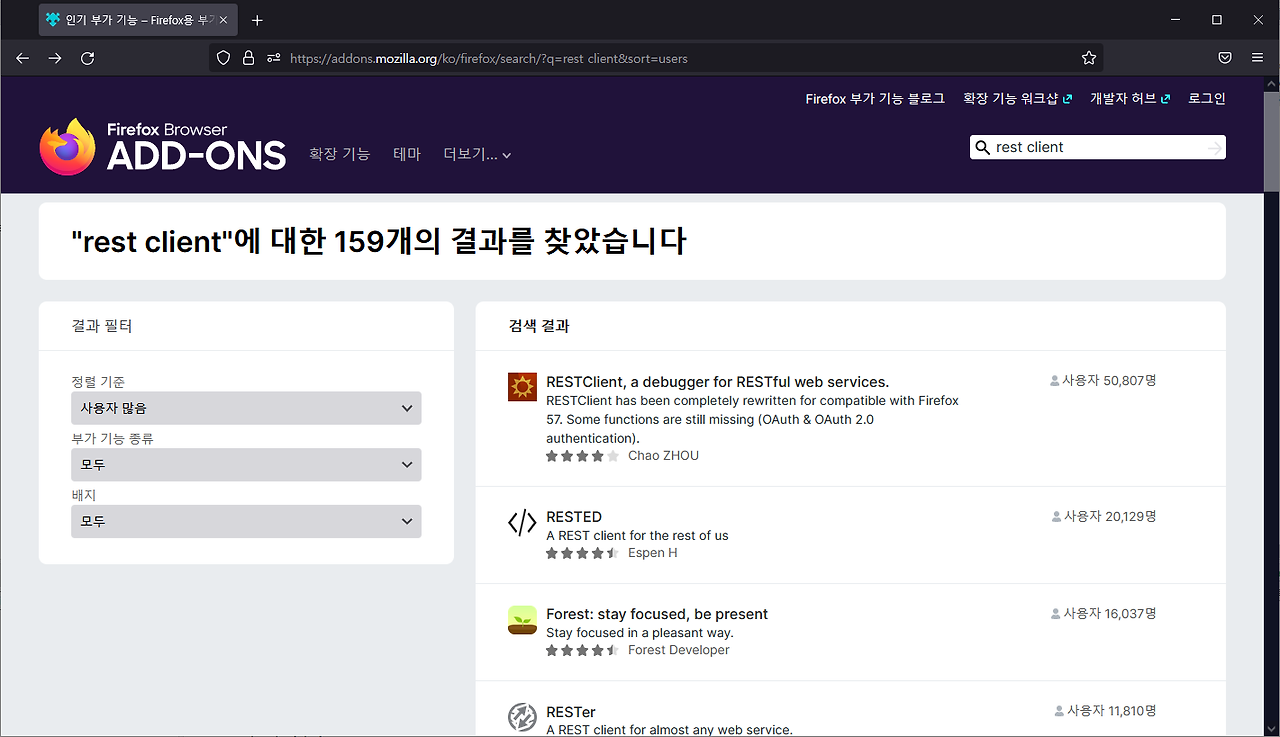Viewport: 1280px width, 737px height.
Task: Open the Pocket save icon in toolbar
Action: pos(1225,58)
